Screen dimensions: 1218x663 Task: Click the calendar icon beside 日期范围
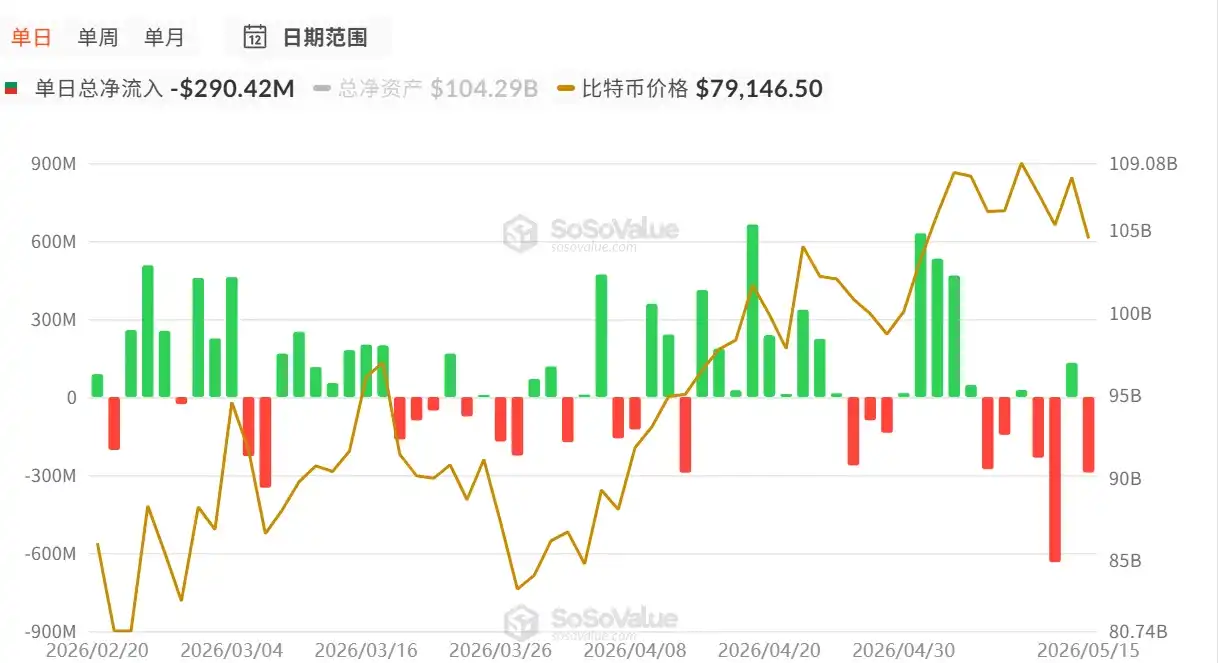click(x=255, y=37)
